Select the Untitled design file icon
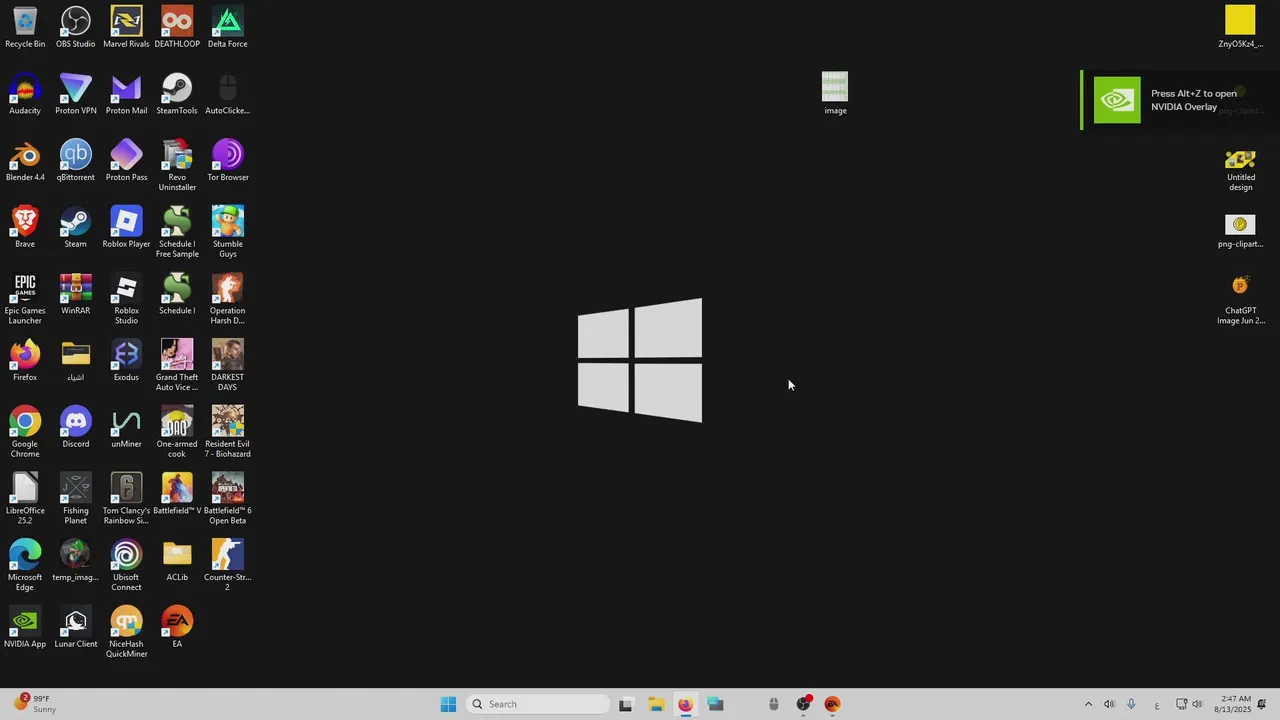 coord(1240,170)
